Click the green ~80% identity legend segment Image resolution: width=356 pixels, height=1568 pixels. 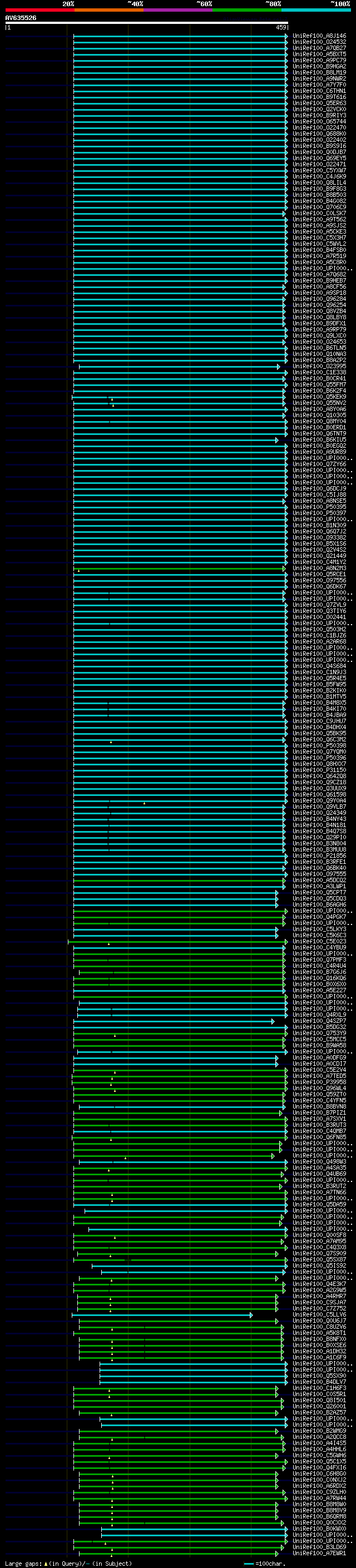coord(247,10)
